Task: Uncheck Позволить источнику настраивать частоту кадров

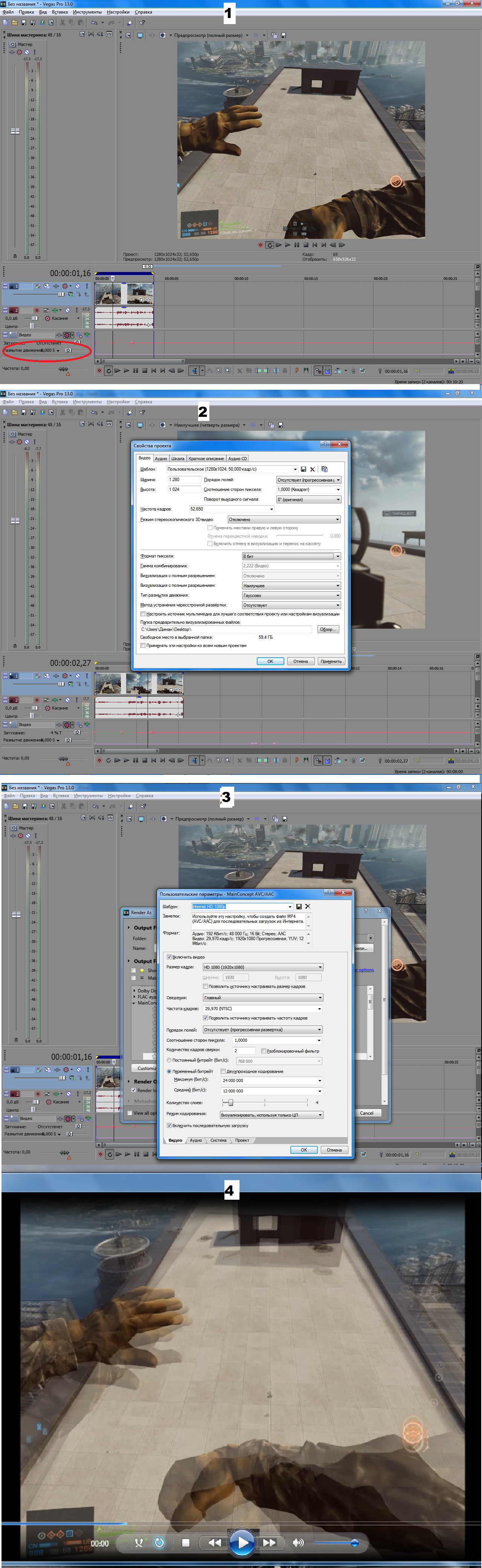Action: [205, 1018]
